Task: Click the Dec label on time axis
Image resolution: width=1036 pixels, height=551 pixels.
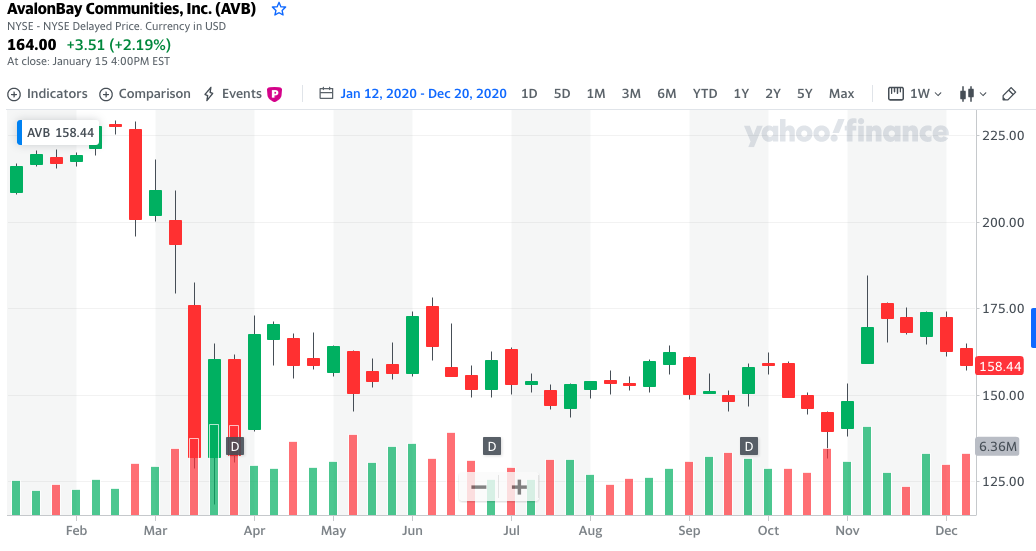Action: (x=946, y=531)
